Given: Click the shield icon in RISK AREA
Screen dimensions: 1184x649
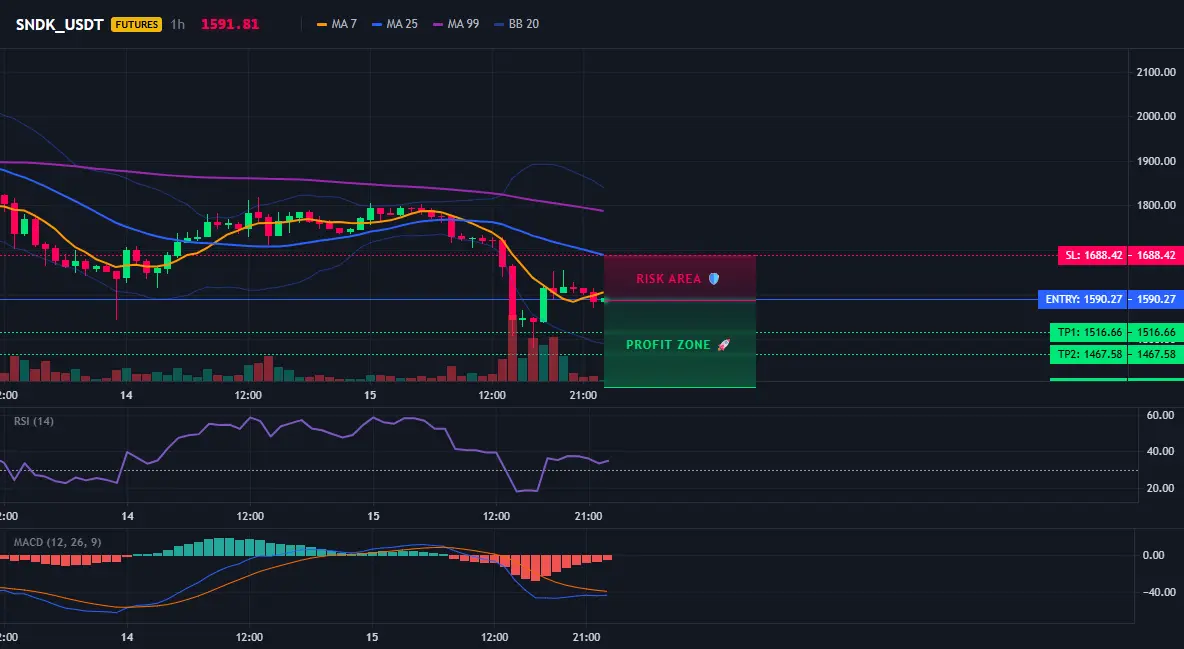Looking at the screenshot, I should coord(714,279).
